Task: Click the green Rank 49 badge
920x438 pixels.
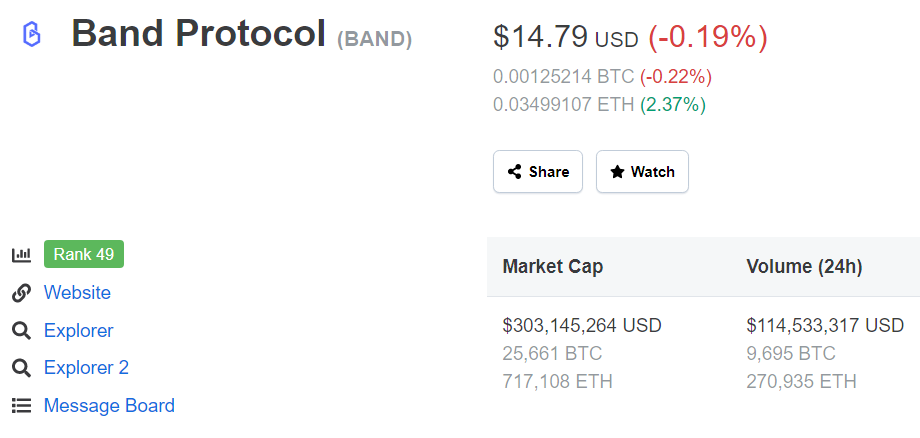Action: tap(84, 254)
